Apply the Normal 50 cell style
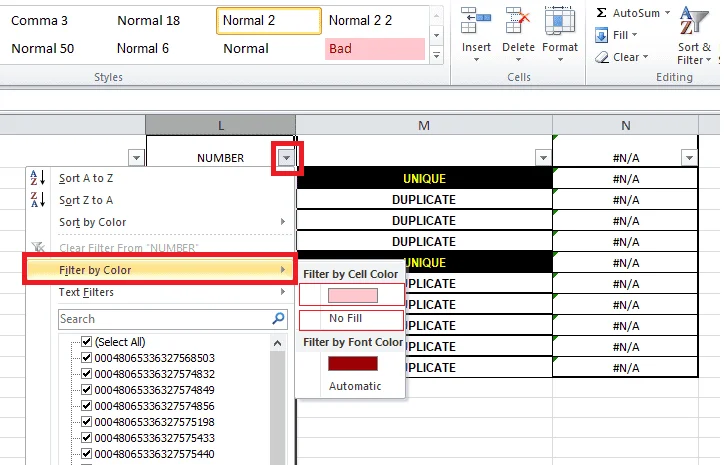Screen dimensions: 727x465 pyautogui.click(x=43, y=49)
